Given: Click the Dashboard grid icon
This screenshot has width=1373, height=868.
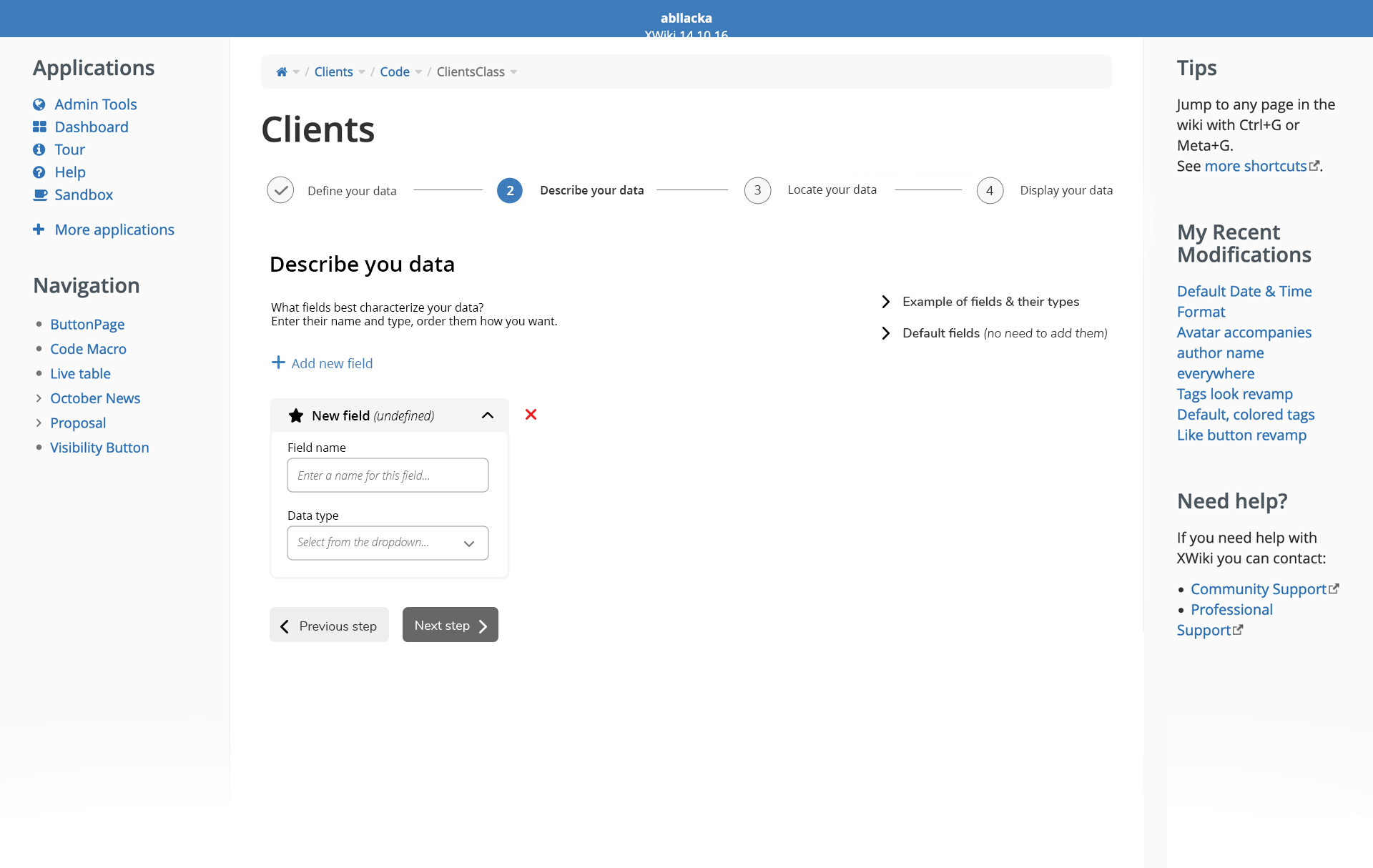Looking at the screenshot, I should [39, 127].
